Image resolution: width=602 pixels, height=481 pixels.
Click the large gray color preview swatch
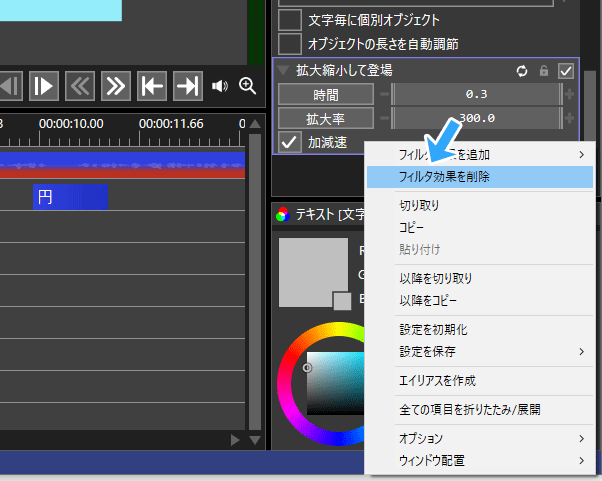pos(313,272)
